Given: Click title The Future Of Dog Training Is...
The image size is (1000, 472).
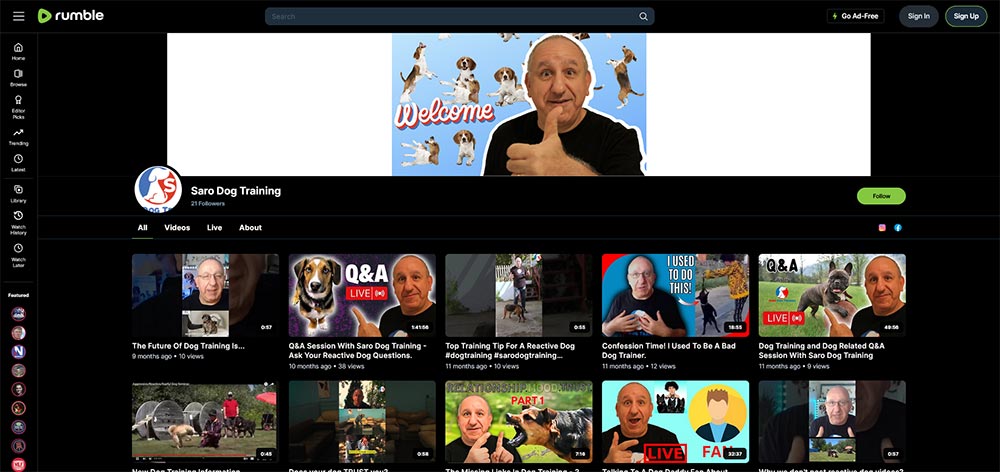Looking at the screenshot, I should coord(188,346).
